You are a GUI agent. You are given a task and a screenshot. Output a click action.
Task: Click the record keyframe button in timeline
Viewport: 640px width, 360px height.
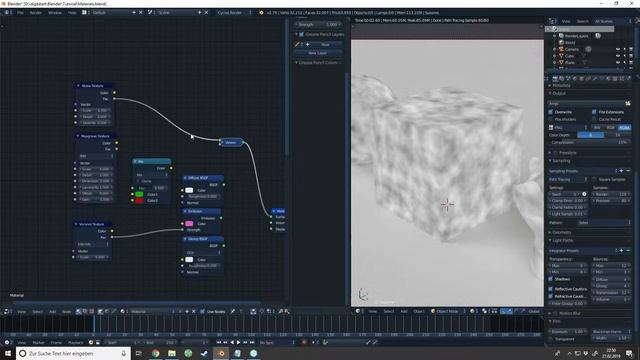(x=304, y=342)
